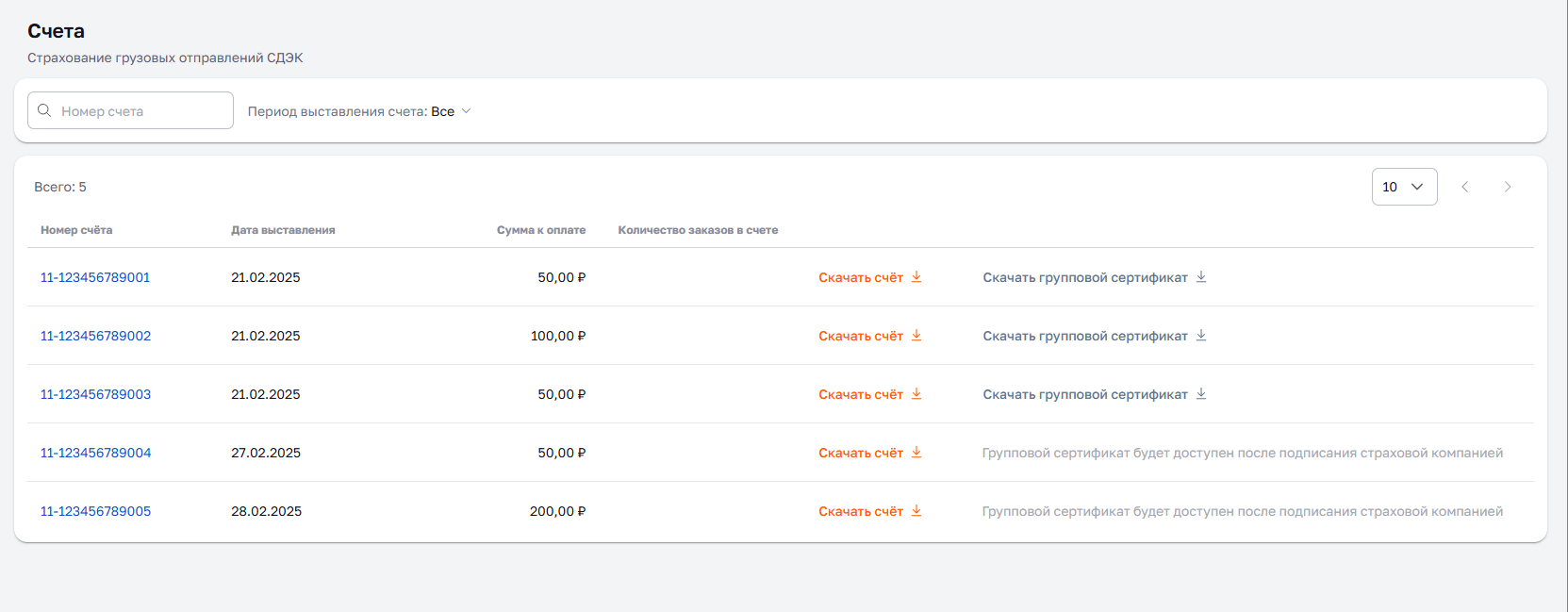Open the invoice period filter dropdown
Viewport: 1568px width, 612px height.
(359, 111)
